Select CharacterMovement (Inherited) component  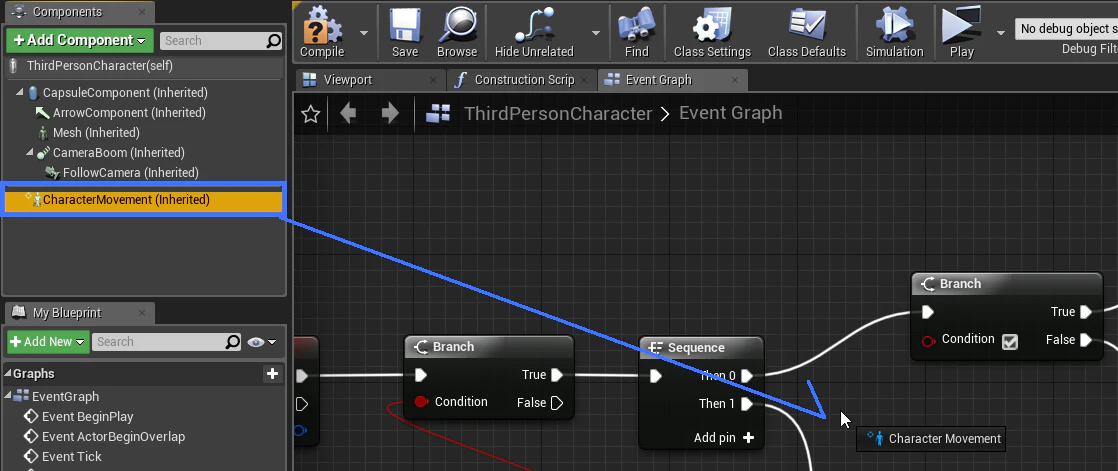click(144, 200)
